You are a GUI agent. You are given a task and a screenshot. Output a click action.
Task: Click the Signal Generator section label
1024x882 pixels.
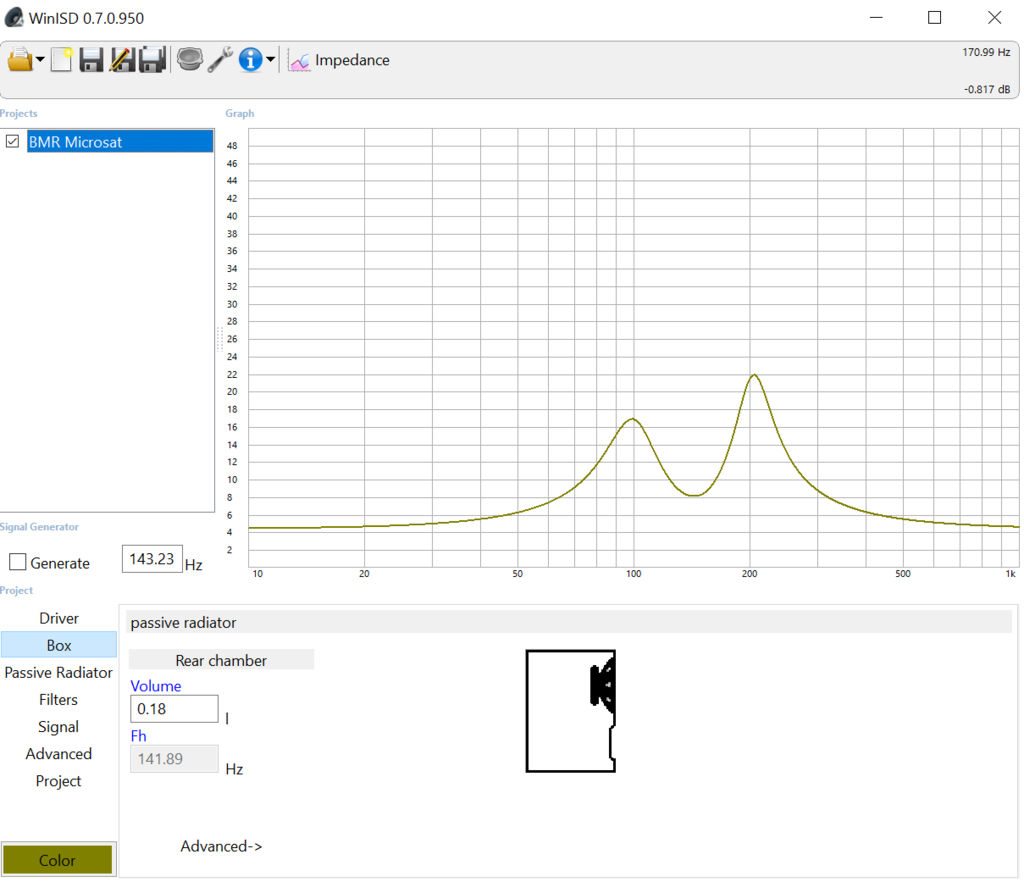point(39,527)
